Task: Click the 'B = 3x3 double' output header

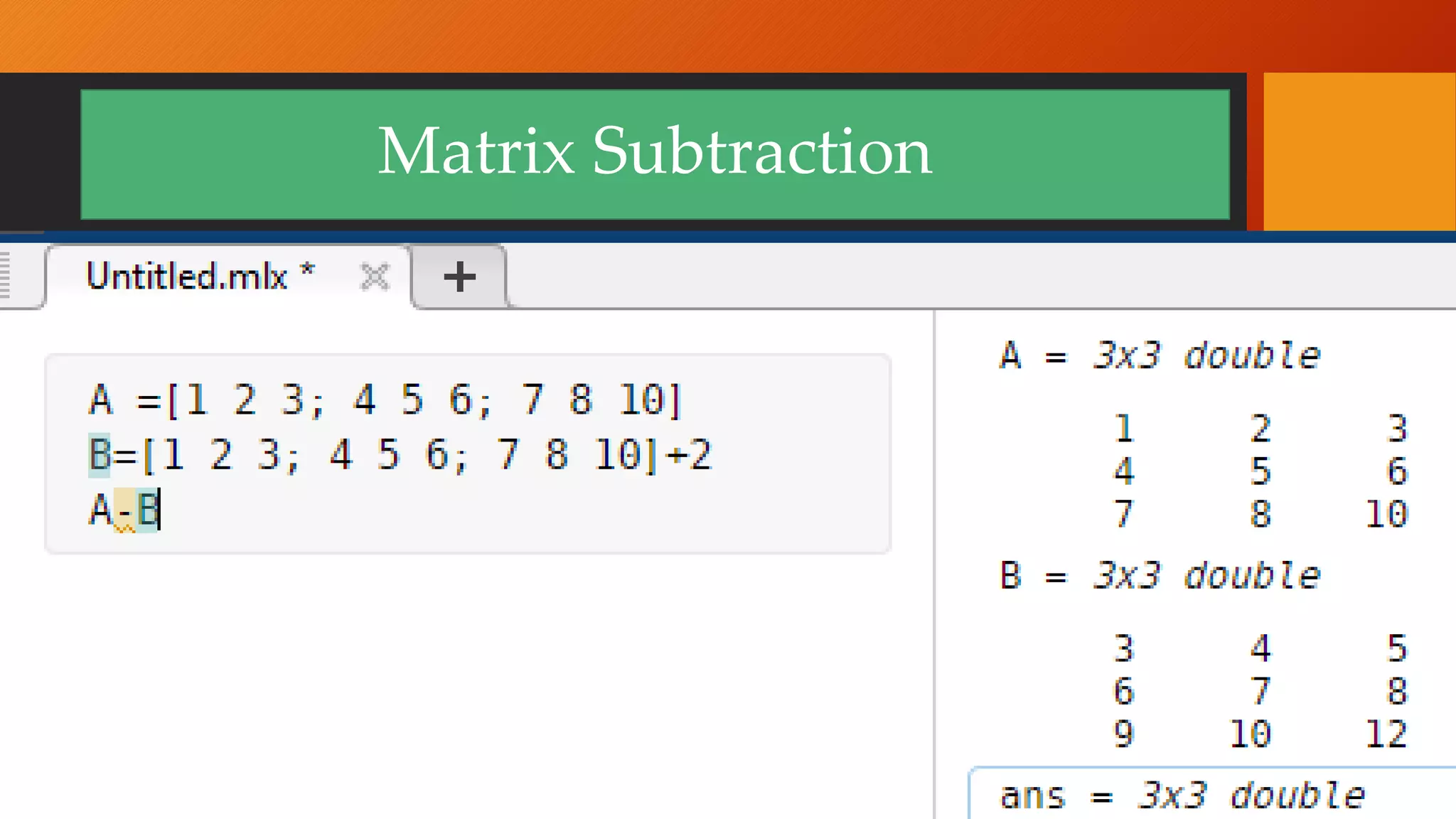Action: tap(1160, 574)
